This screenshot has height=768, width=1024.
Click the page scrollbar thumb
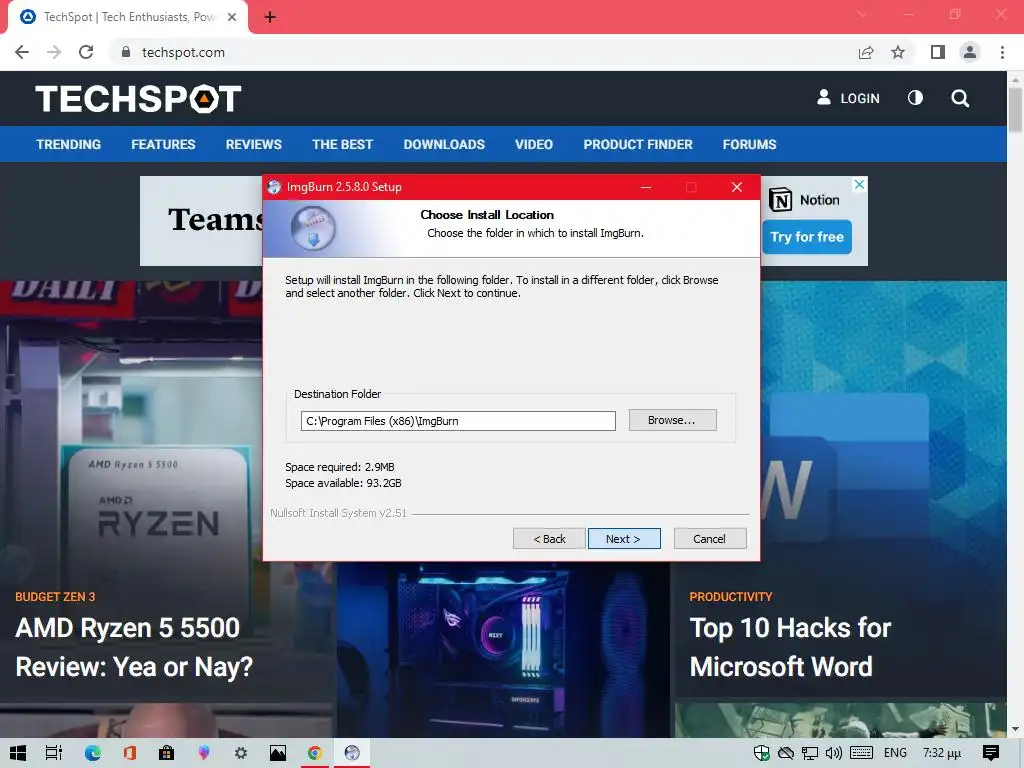1015,109
